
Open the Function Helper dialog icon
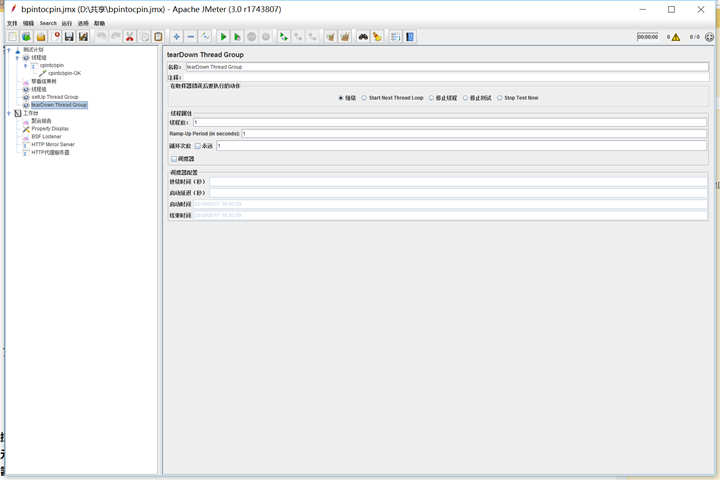point(395,37)
